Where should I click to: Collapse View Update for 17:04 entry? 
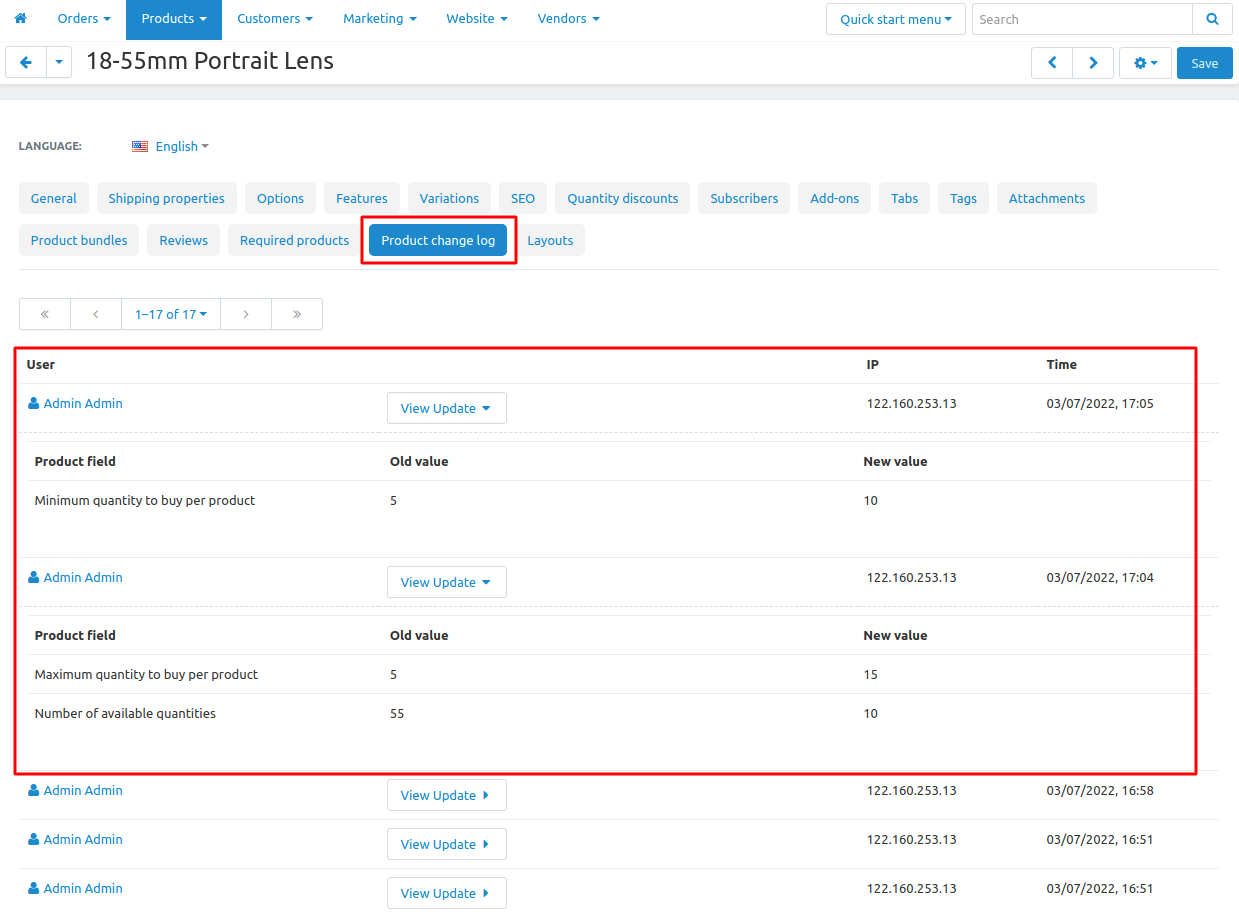pos(447,582)
